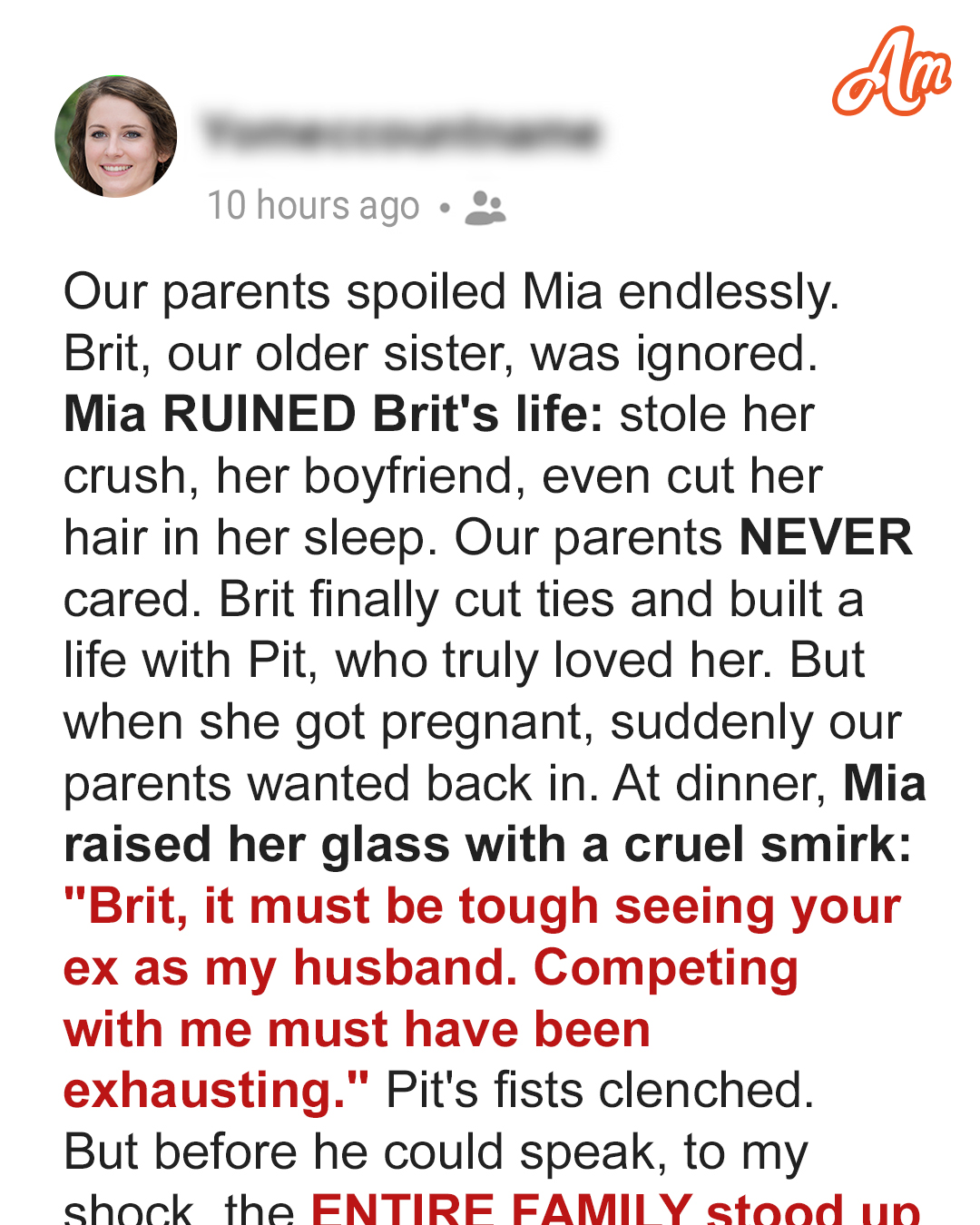This screenshot has height=1225, width=980.
Task: Click the bold word 'NEVER'
Action: (826, 537)
